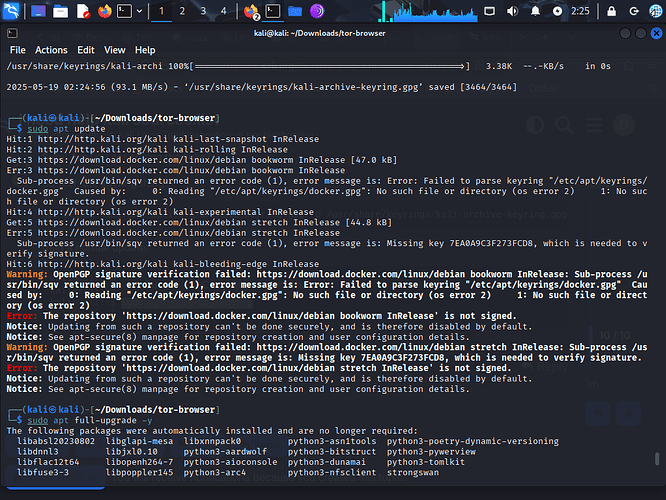Open the Edit menu in terminal
Viewport: 666px width, 500px height.
tap(86, 50)
